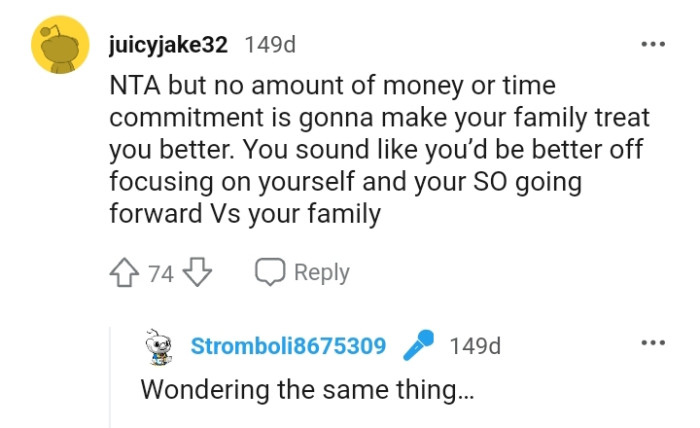Open more options for Stromboli8675309's reply
Screen dimensions: 700x428
[653, 343]
